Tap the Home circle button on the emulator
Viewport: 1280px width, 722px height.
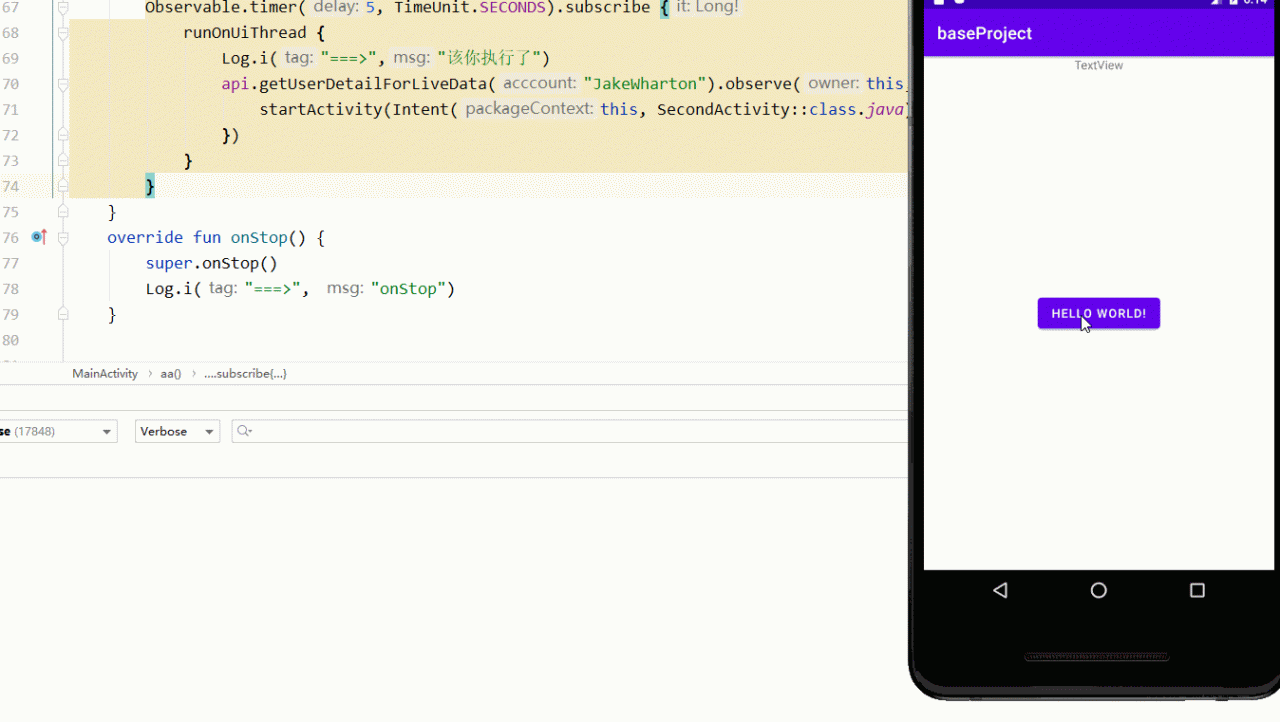[1098, 590]
